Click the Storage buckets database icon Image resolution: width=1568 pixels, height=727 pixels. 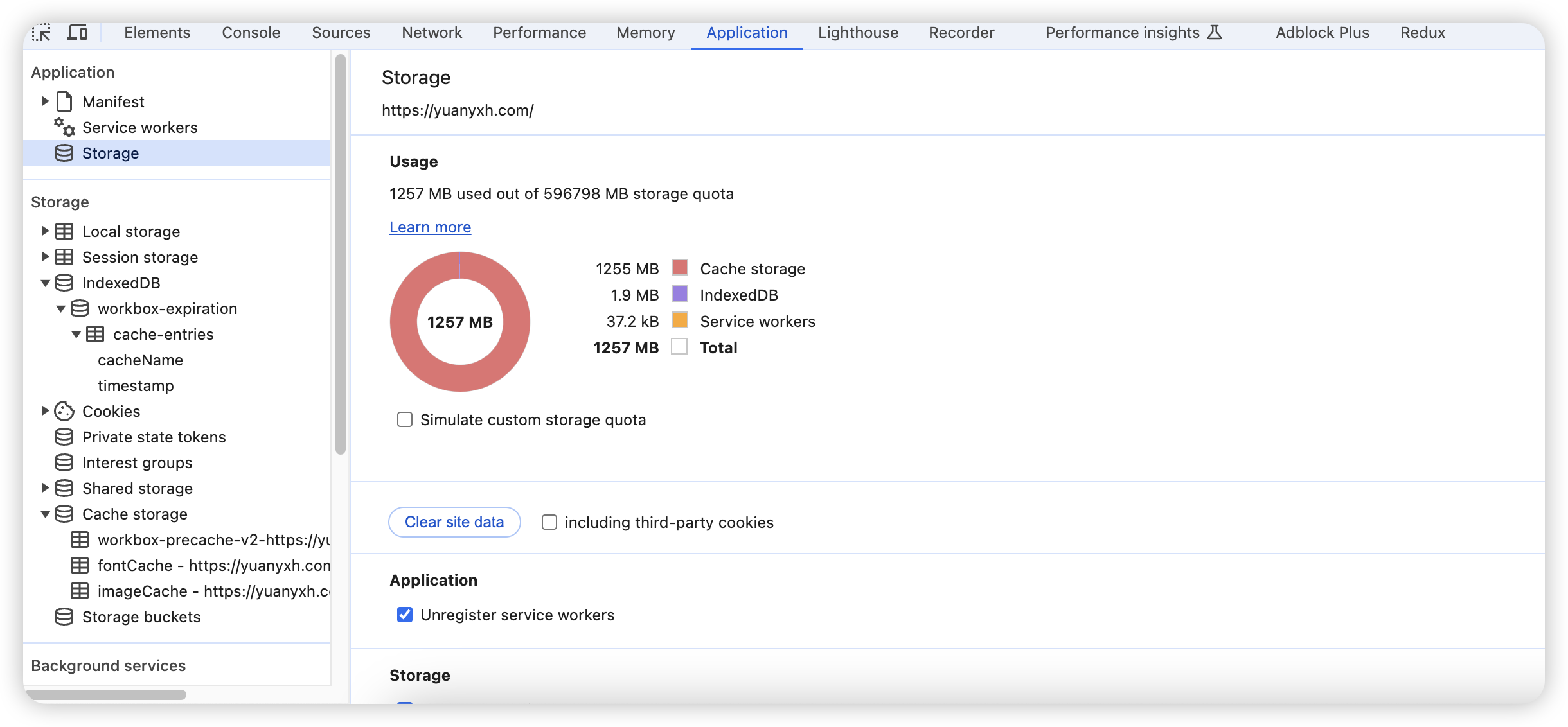point(64,617)
